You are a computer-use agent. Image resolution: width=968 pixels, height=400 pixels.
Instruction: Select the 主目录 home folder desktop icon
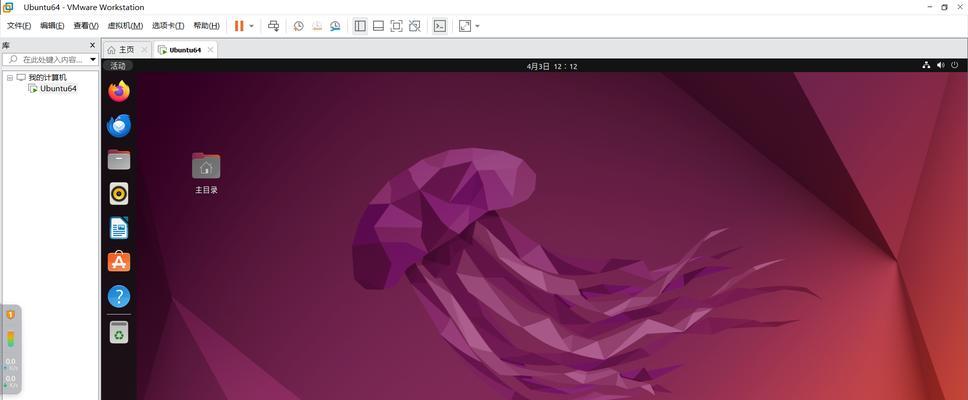pyautogui.click(x=206, y=173)
